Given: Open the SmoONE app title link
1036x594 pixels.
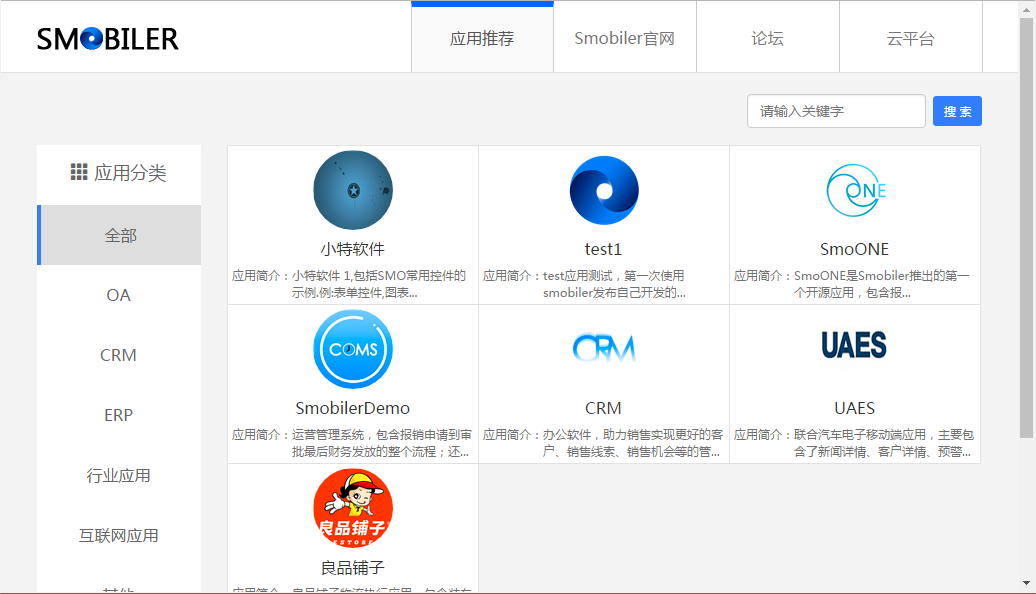Looking at the screenshot, I should point(854,249).
